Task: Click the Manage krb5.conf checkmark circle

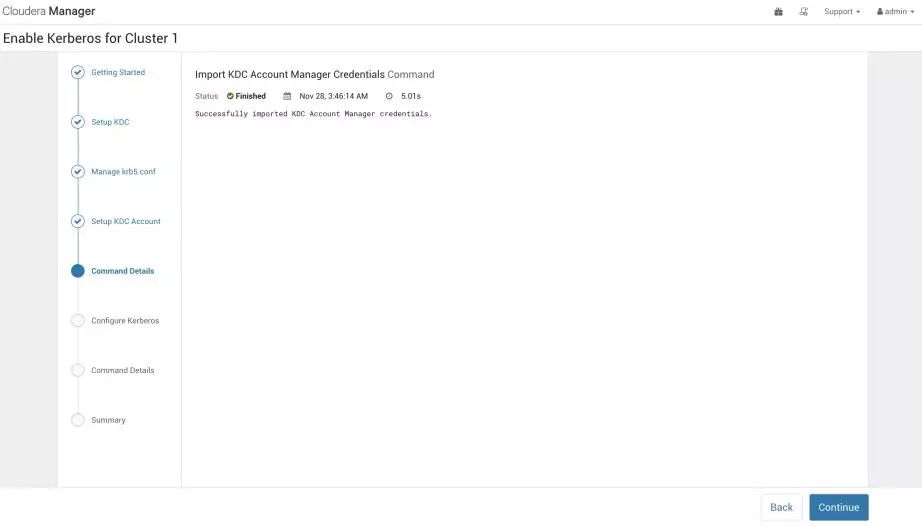Action: (78, 172)
